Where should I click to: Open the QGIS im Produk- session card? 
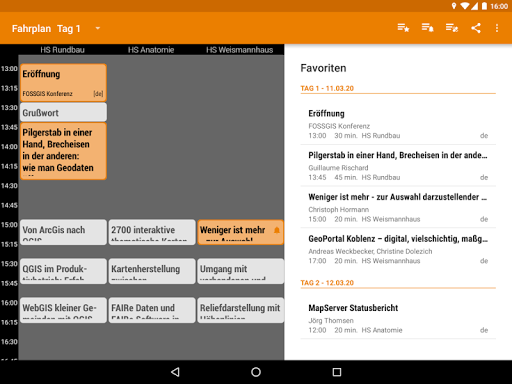pos(63,271)
